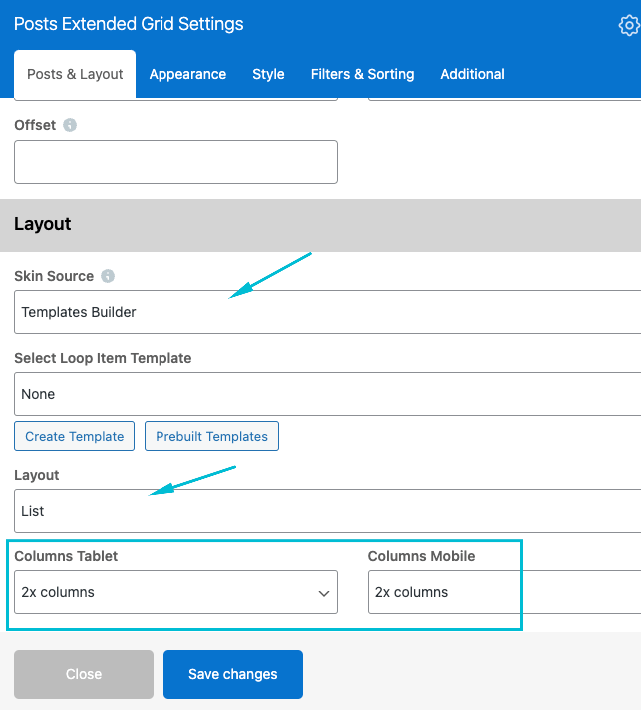Open the Layout dropdown showing List
This screenshot has width=641, height=710.
(x=327, y=511)
